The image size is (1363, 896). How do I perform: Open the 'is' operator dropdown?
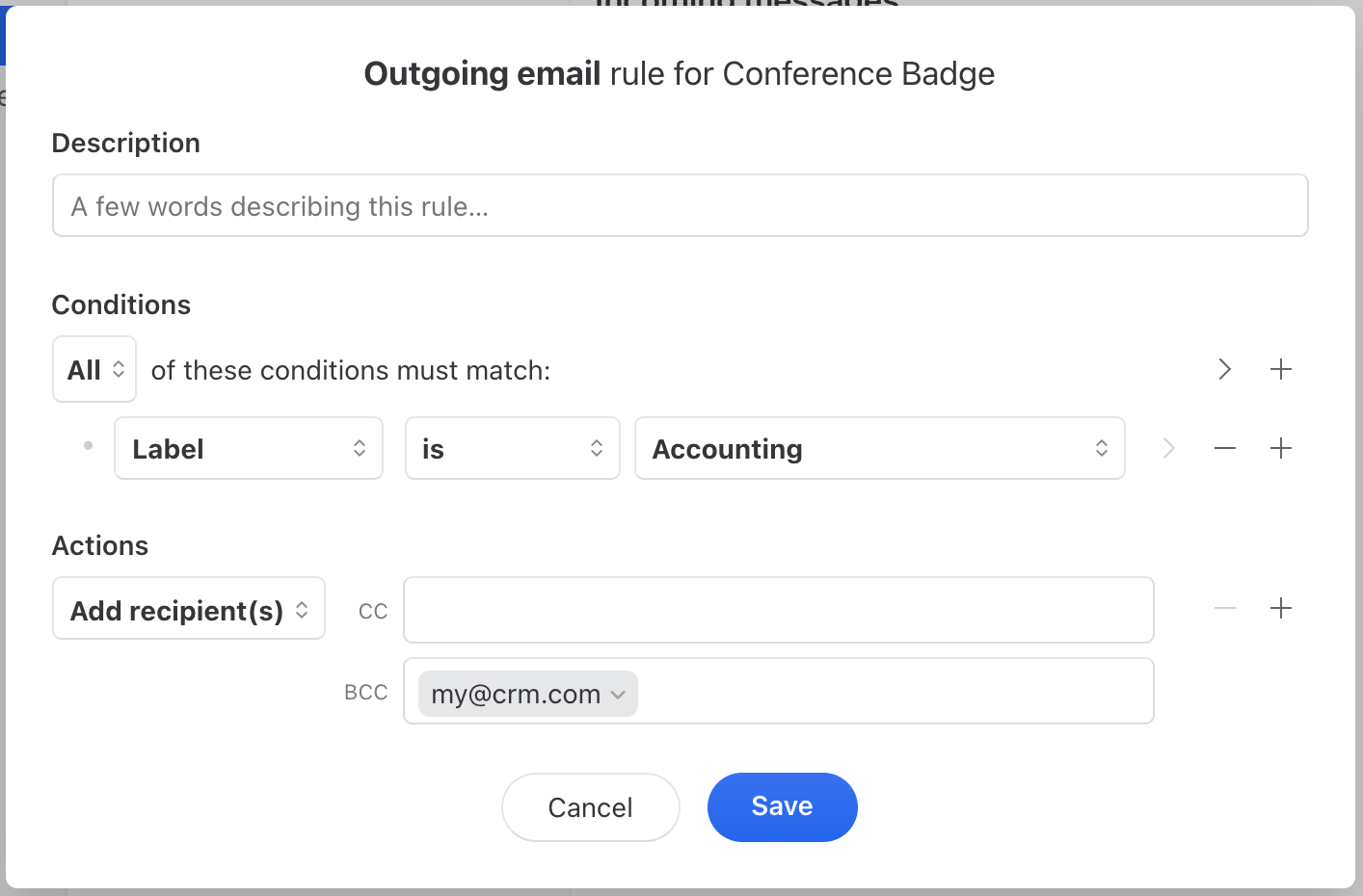click(512, 448)
